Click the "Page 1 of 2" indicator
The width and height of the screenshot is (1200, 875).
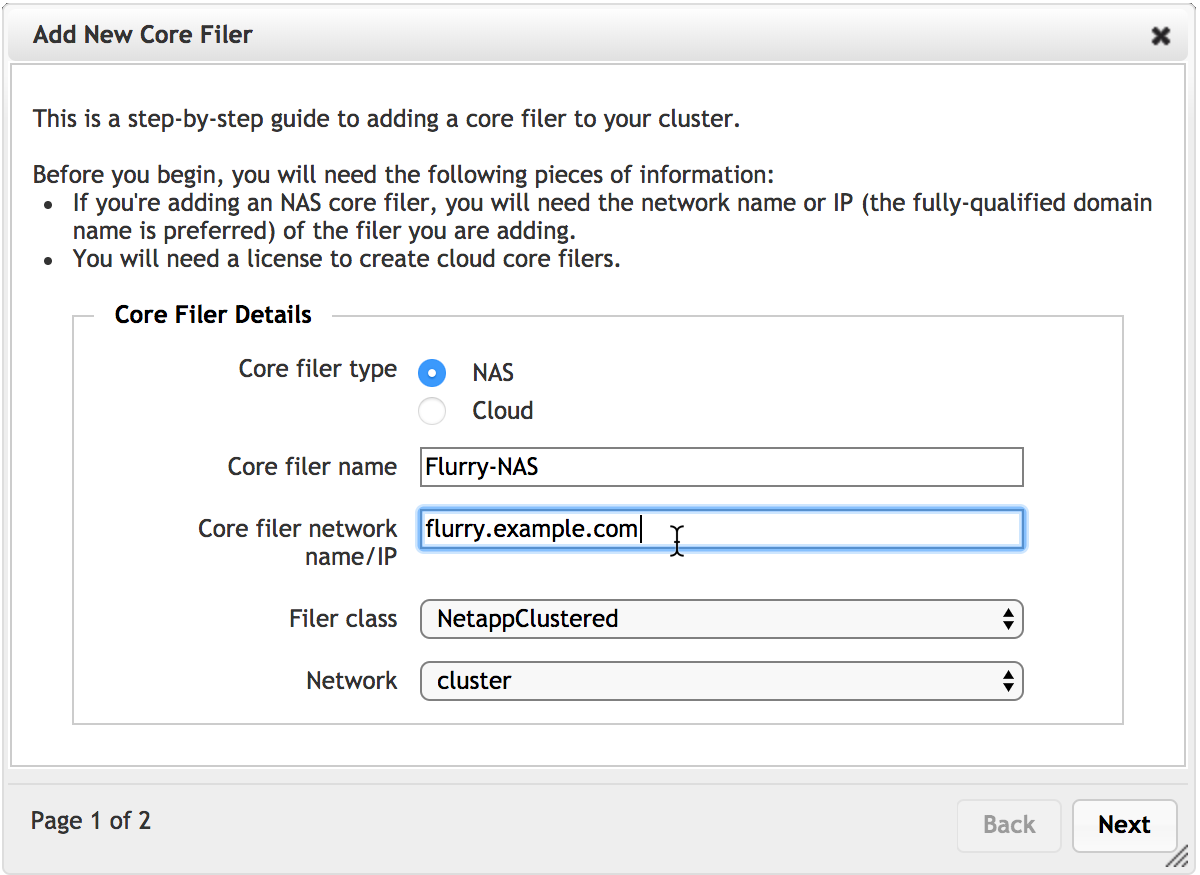91,822
